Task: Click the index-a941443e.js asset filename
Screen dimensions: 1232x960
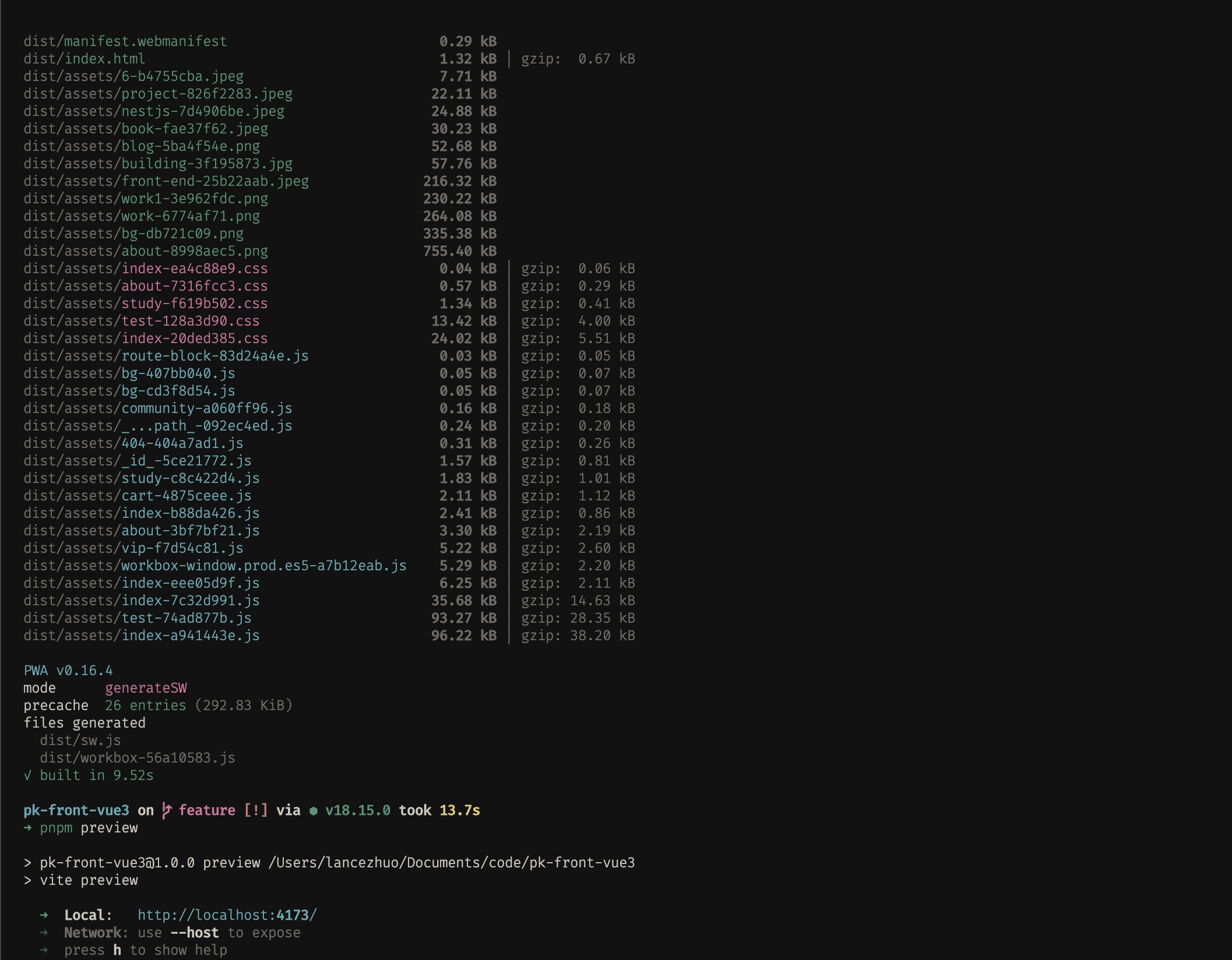Action: click(x=190, y=636)
